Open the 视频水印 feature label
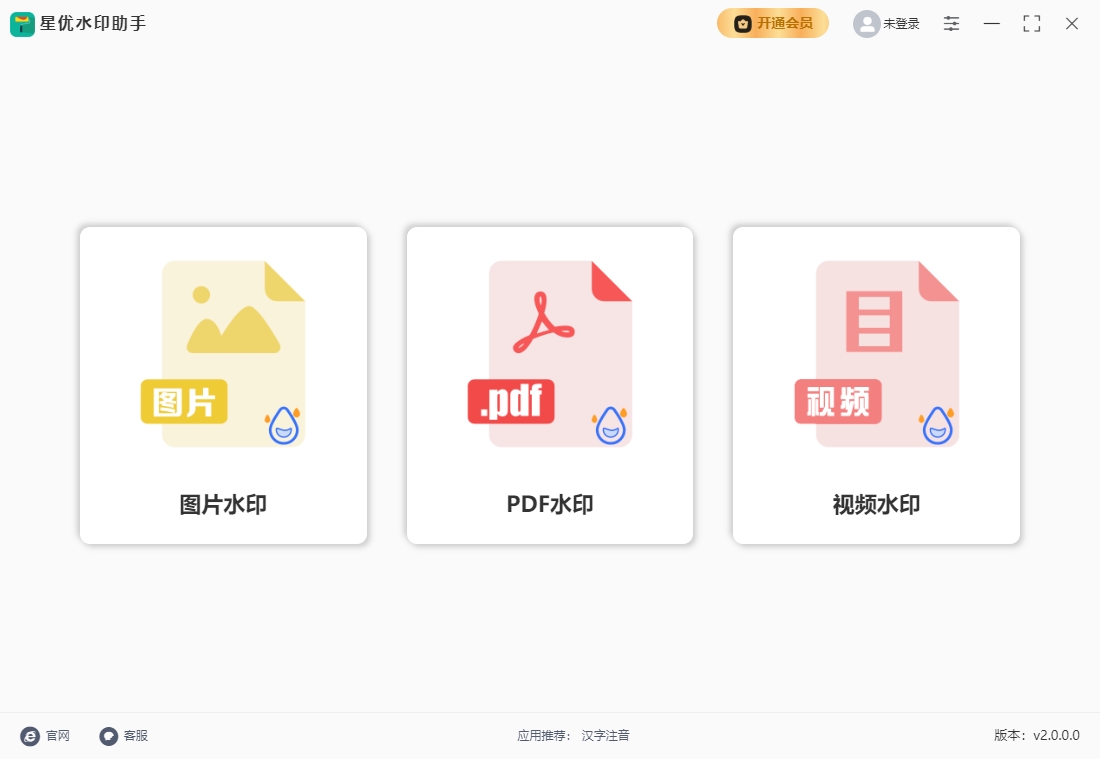This screenshot has height=760, width=1100. point(876,505)
